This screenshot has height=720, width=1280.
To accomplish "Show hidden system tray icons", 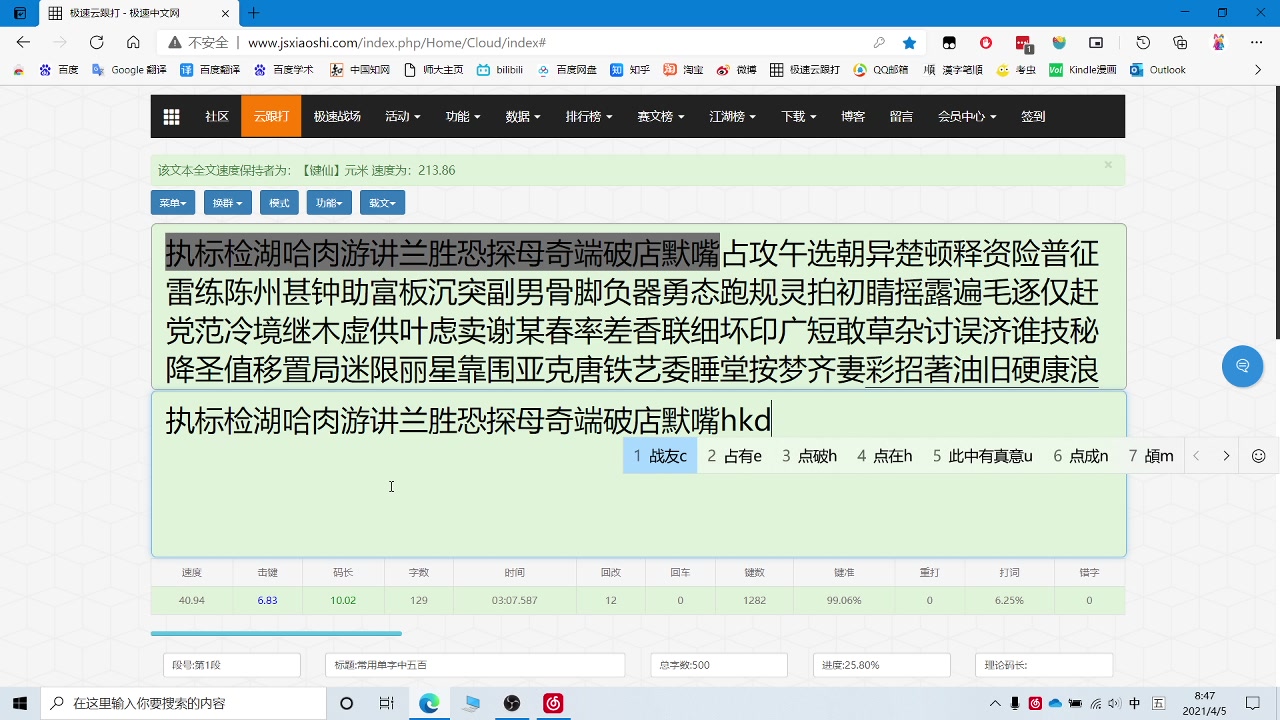I will tap(995, 703).
